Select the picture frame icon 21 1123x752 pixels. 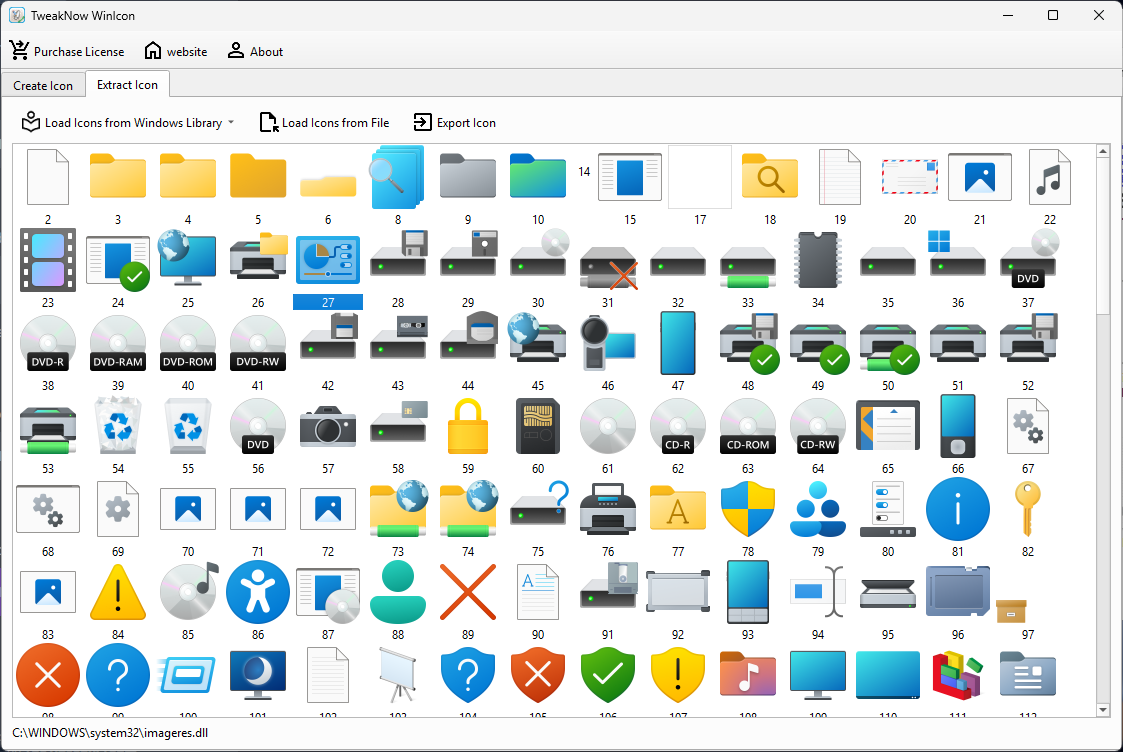pos(980,177)
